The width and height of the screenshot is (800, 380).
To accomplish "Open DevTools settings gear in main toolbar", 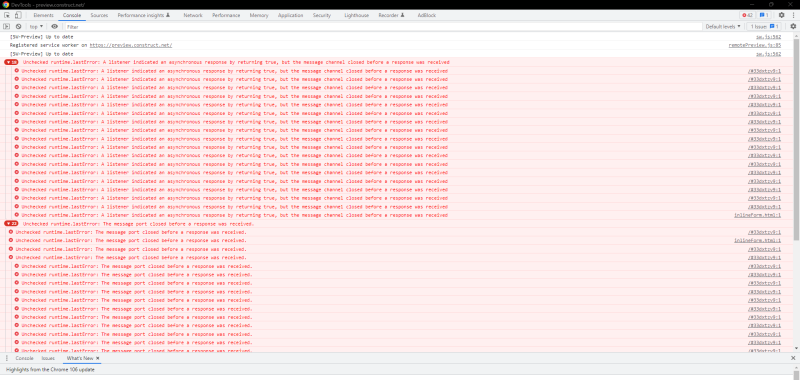I will pos(781,15).
